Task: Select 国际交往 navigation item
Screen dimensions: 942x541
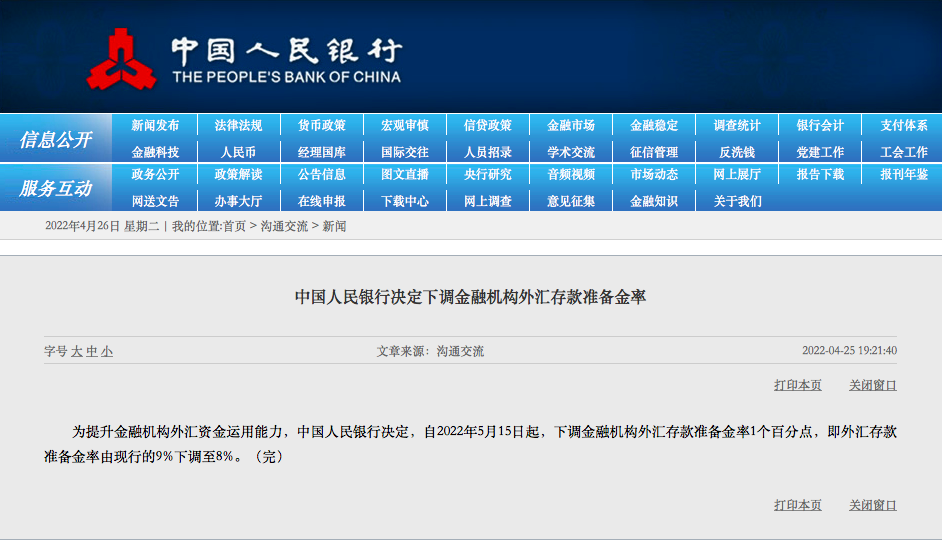Action: [x=405, y=153]
